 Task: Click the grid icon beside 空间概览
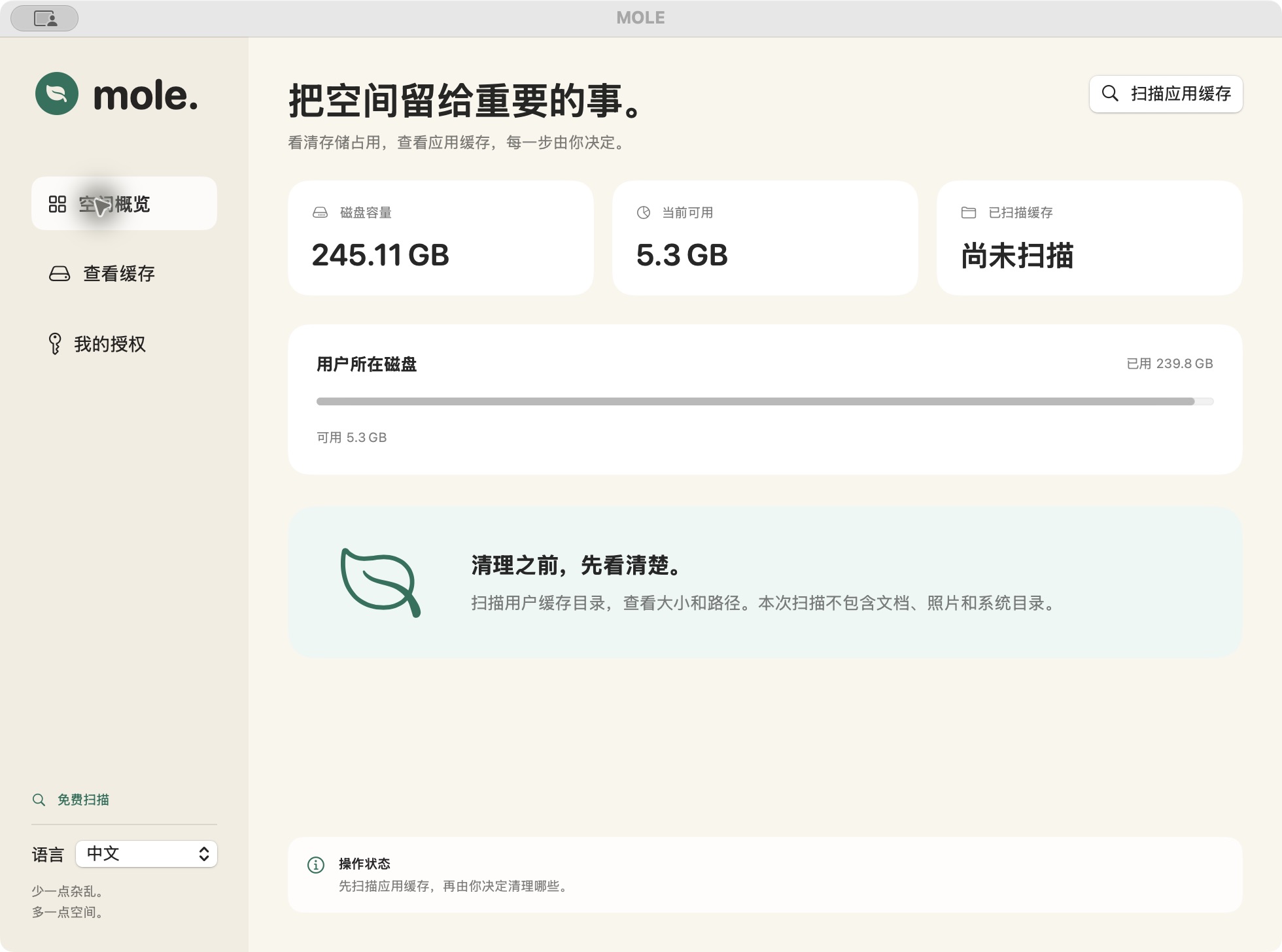point(58,204)
